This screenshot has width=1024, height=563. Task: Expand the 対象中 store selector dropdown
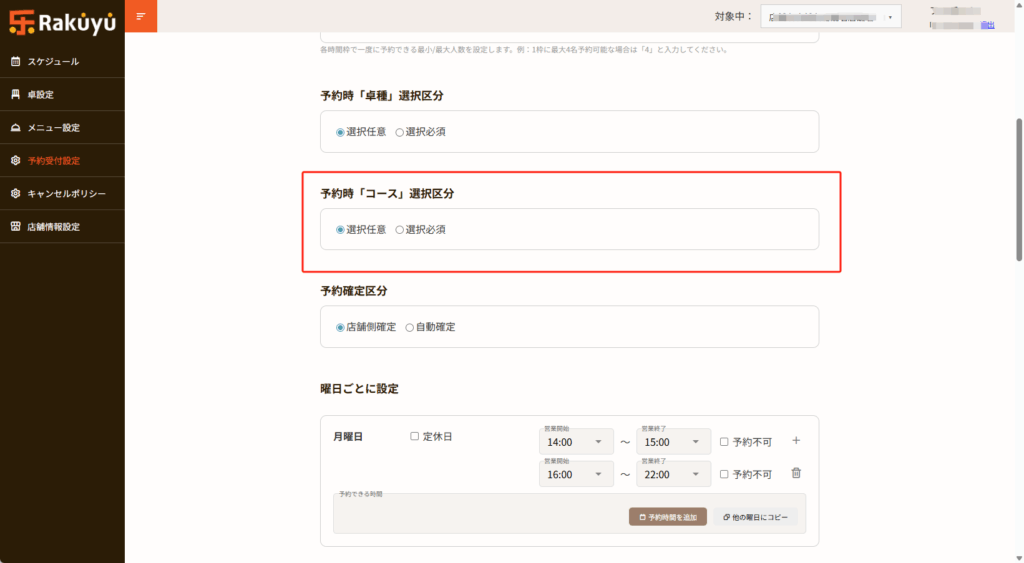coord(830,17)
